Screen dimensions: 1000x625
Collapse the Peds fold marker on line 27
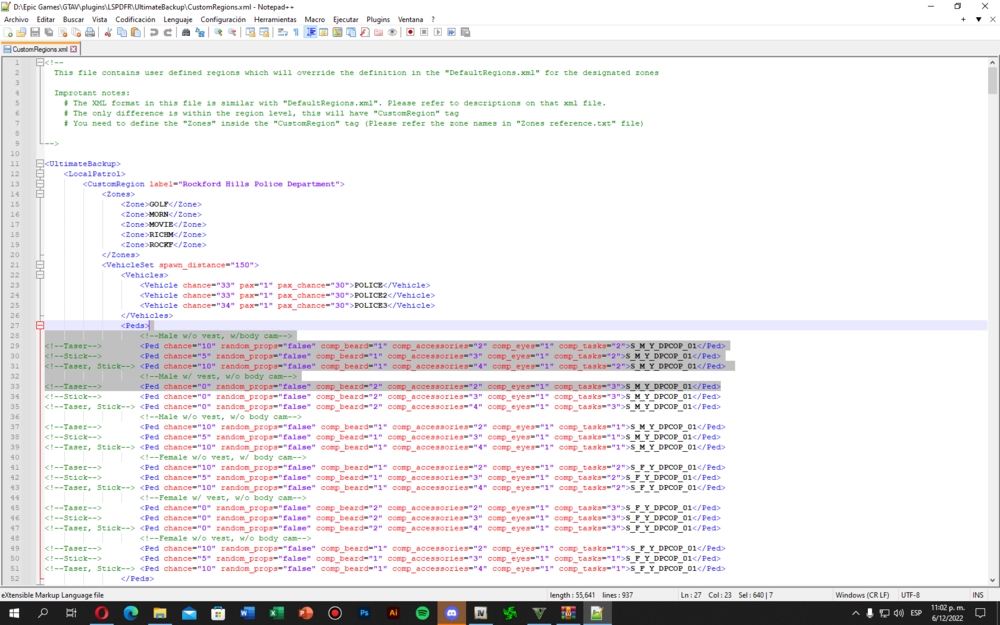pos(40,325)
